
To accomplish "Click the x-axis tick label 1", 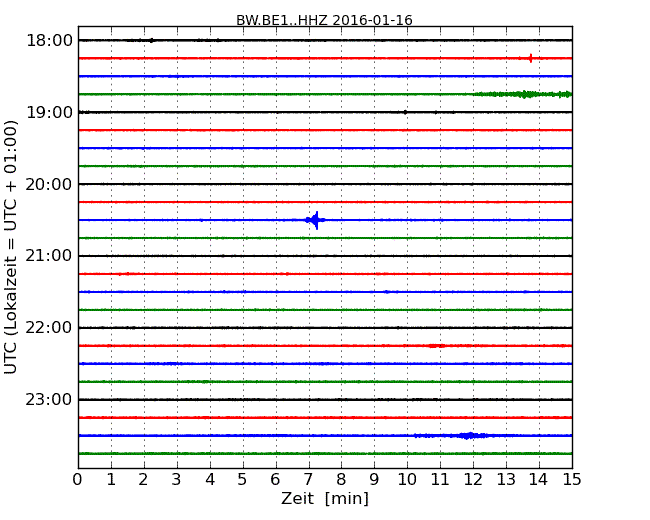I will click(111, 479).
